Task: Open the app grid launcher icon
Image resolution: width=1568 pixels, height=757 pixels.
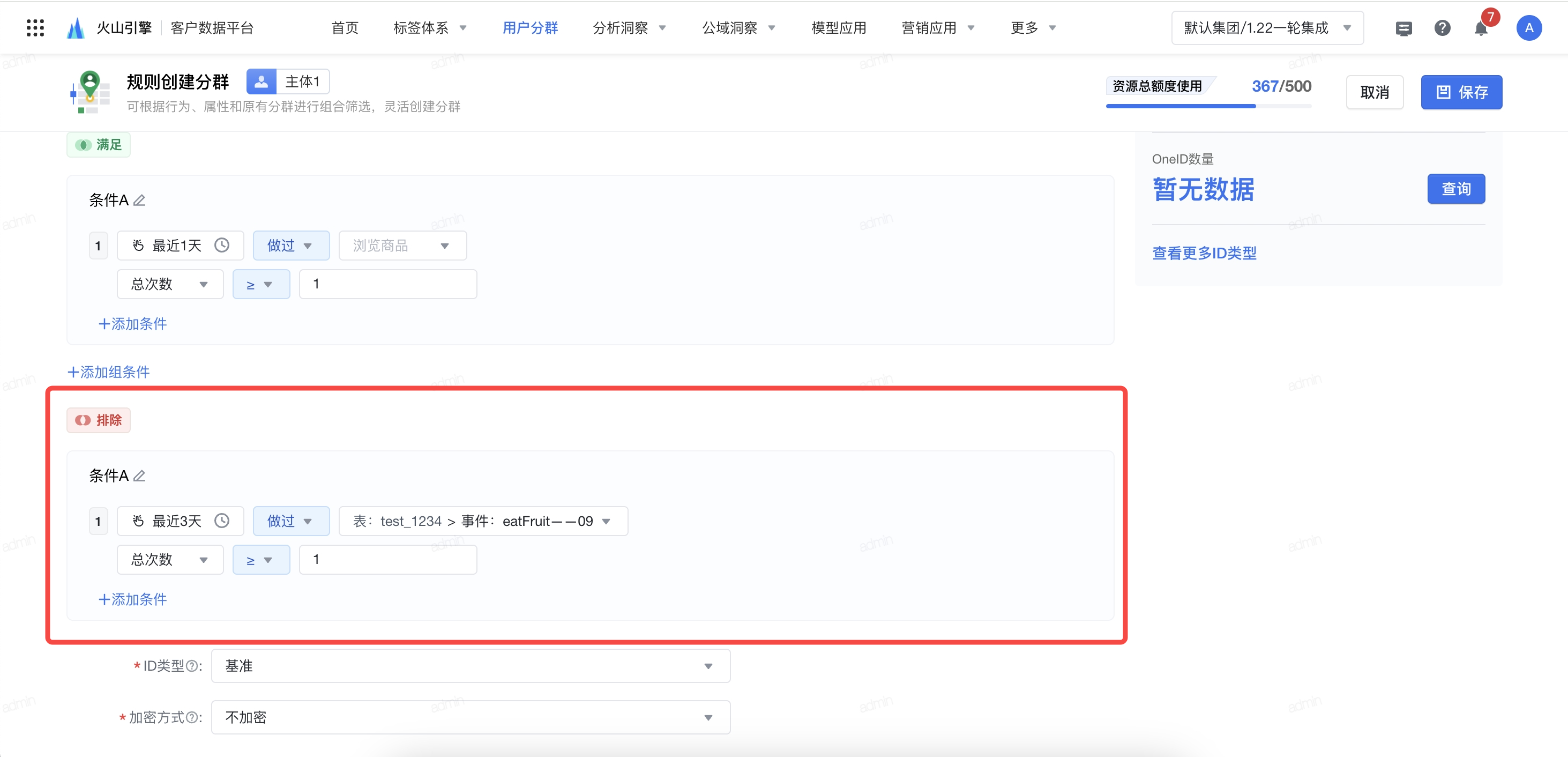Action: click(x=35, y=28)
